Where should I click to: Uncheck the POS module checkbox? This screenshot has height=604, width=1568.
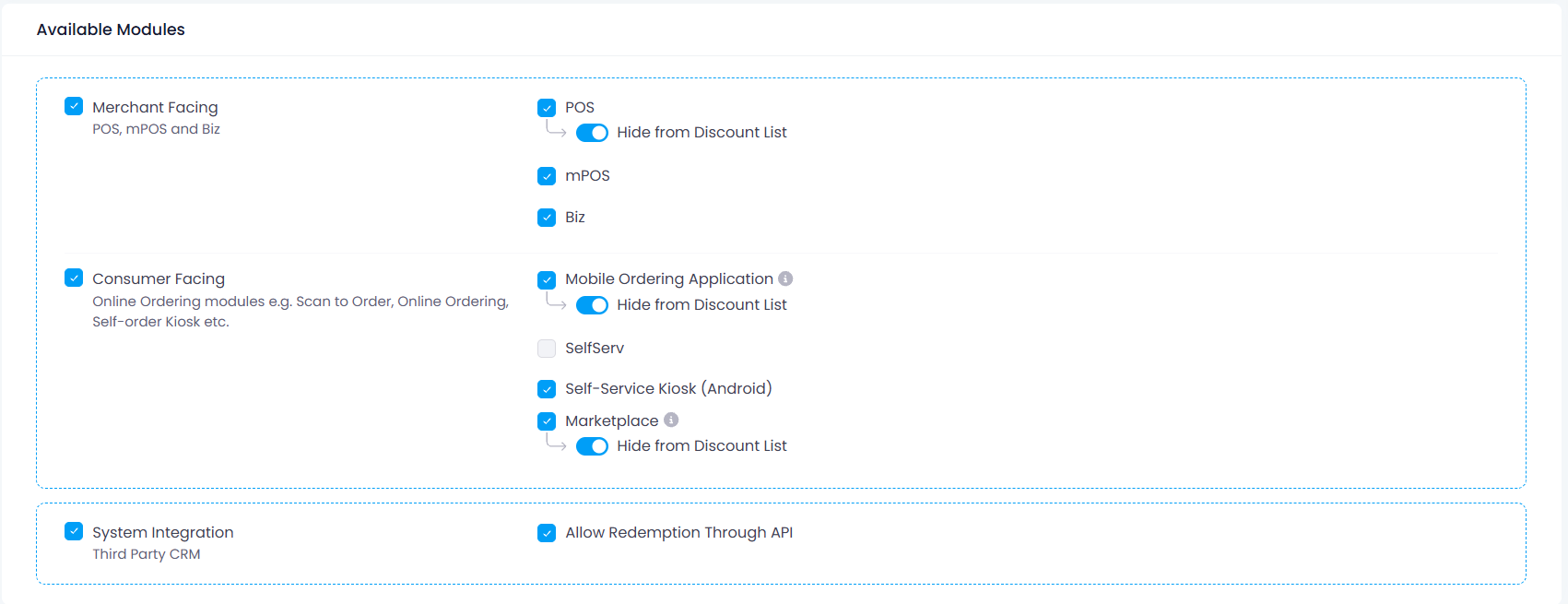point(547,108)
